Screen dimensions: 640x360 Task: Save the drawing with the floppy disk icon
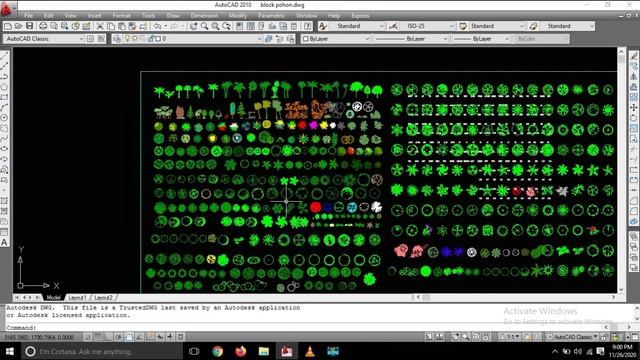29,26
